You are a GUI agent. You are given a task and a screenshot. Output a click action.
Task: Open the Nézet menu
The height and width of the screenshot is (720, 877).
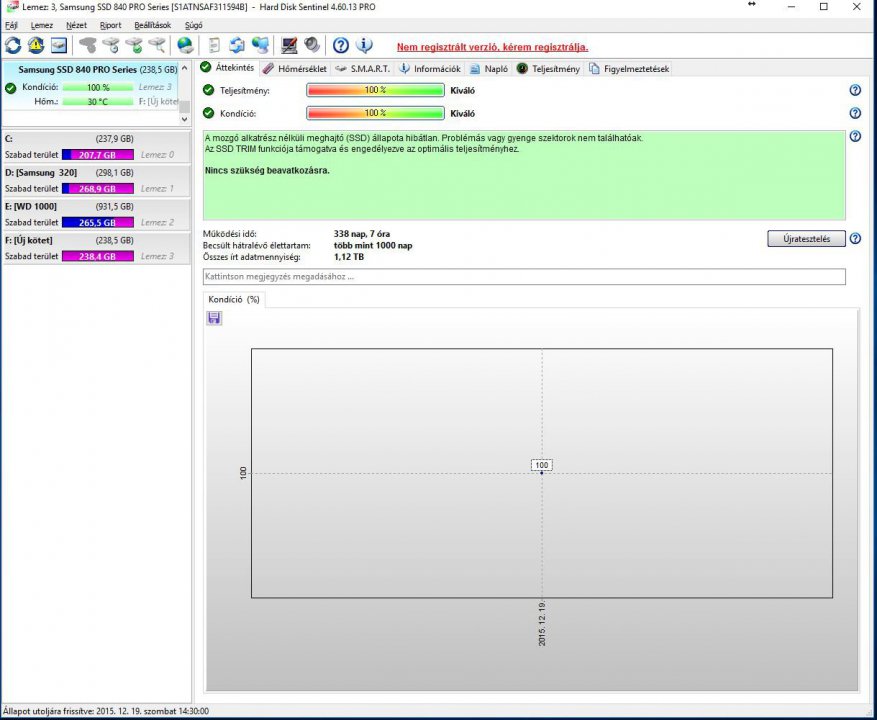pyautogui.click(x=76, y=25)
